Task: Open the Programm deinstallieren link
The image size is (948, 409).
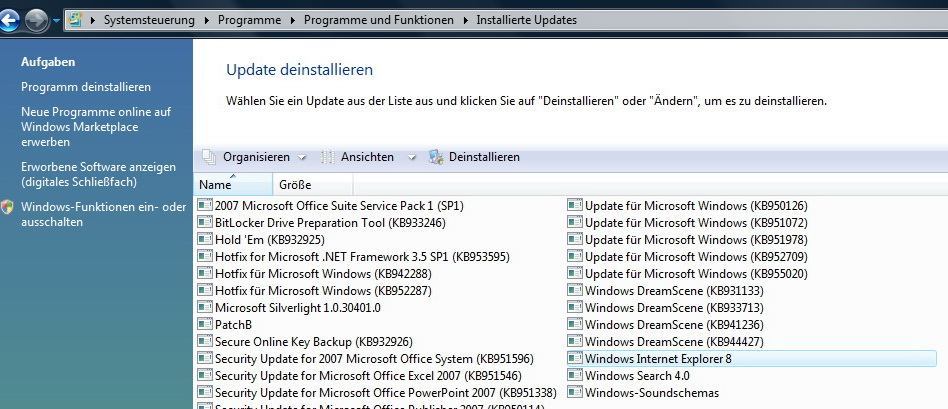Action: pos(86,87)
